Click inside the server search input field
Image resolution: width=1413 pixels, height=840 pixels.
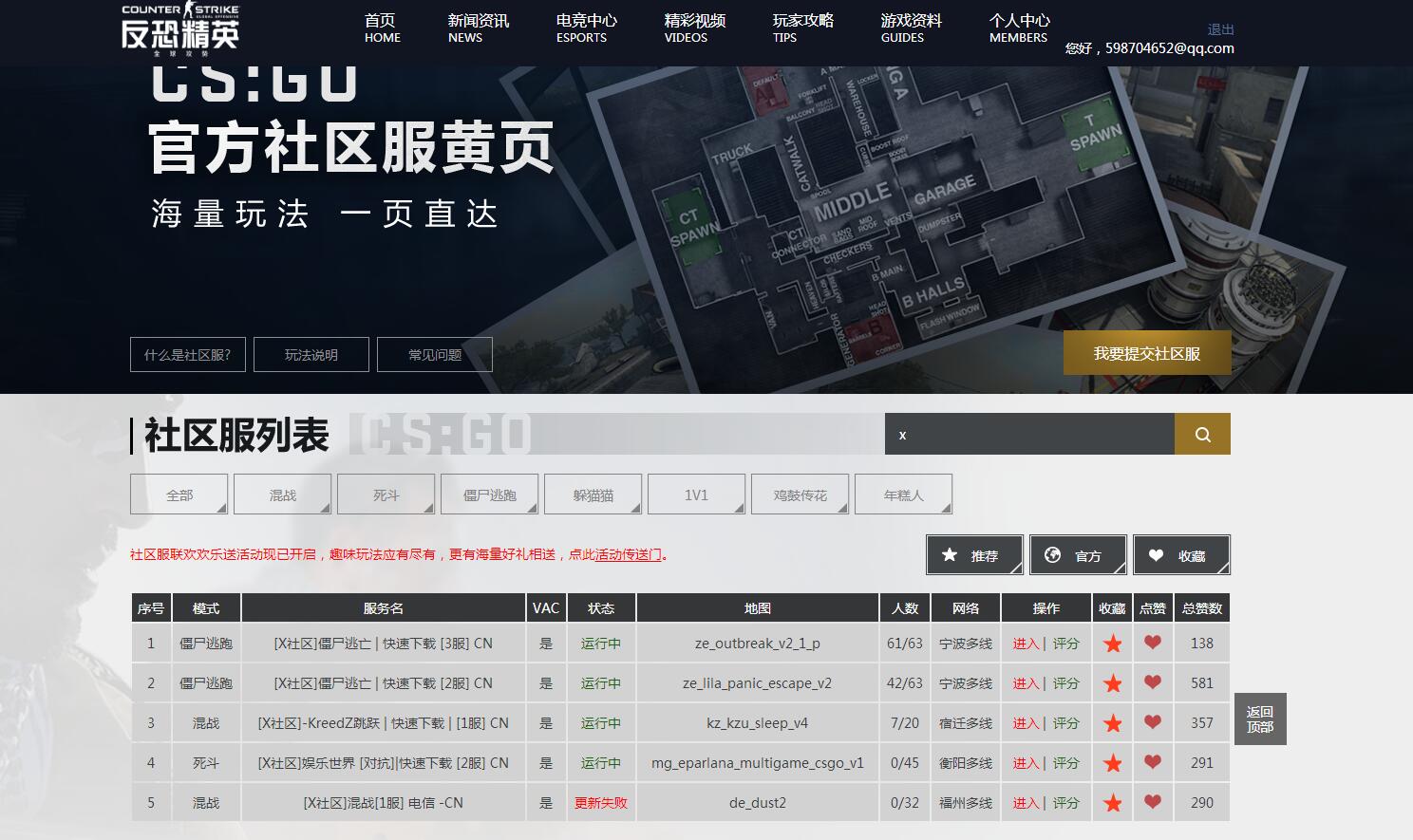pyautogui.click(x=1026, y=434)
